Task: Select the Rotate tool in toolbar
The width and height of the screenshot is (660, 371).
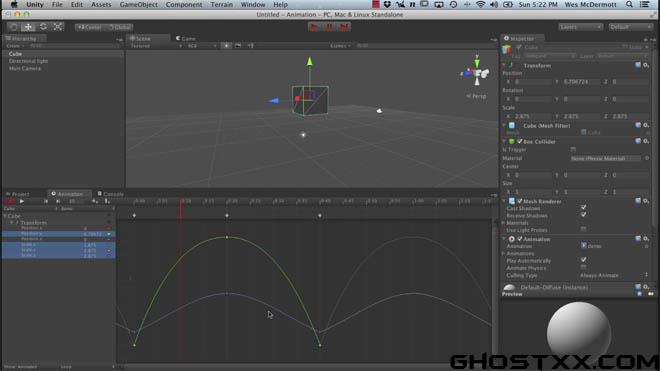Action: pyautogui.click(x=43, y=27)
